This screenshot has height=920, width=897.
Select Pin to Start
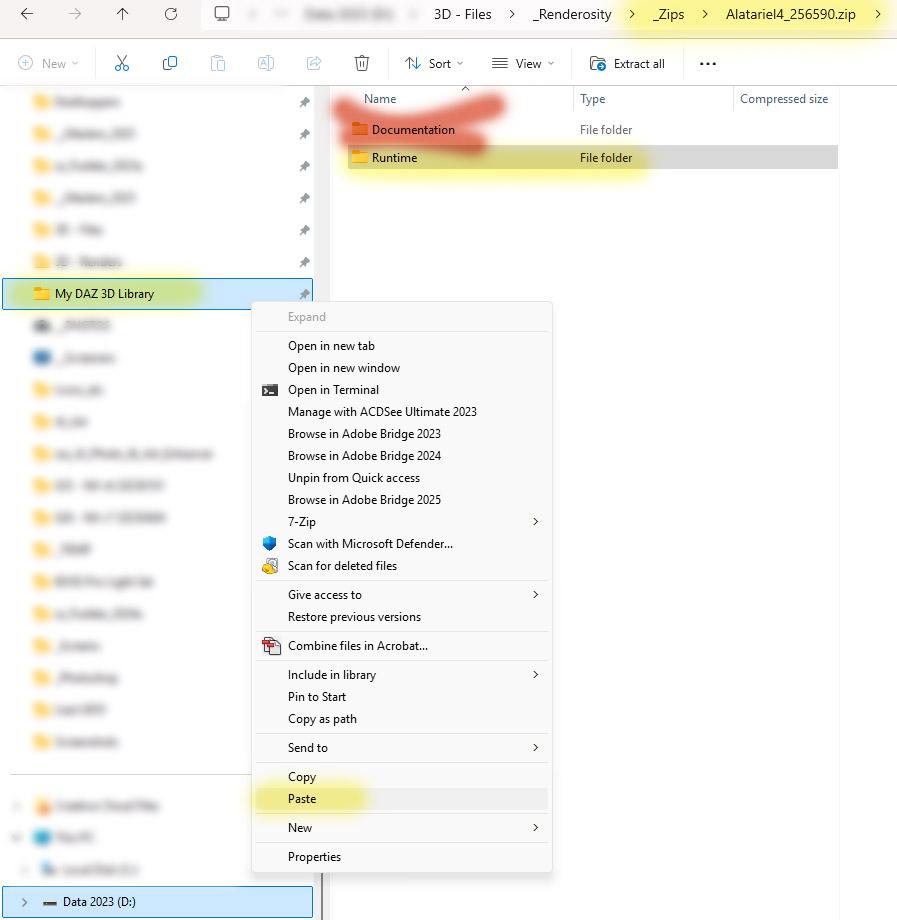[x=401, y=697]
